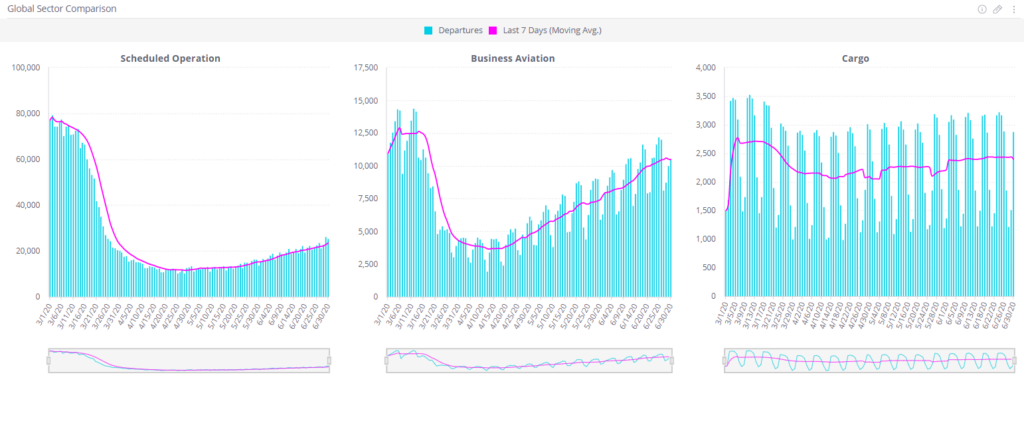Click the Business Aviation range navigator
1024x425 pixels.
(x=529, y=360)
